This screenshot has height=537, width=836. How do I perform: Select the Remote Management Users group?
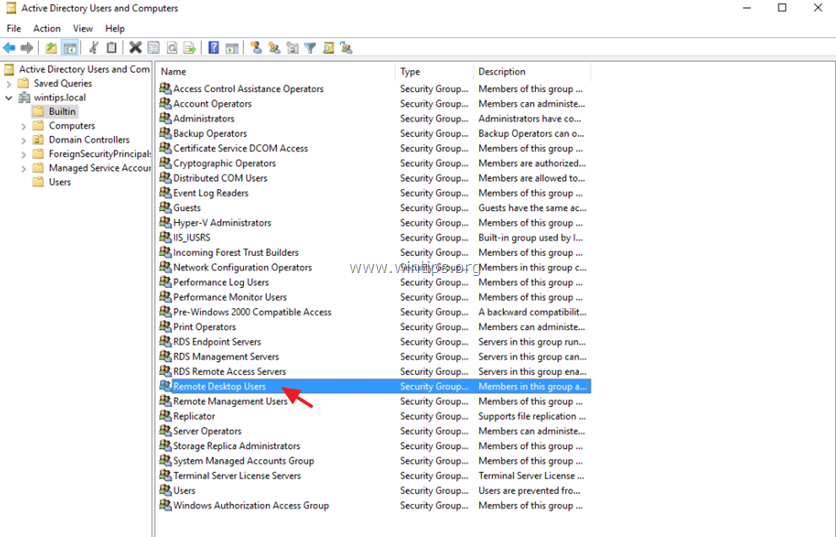click(x=375, y=401)
